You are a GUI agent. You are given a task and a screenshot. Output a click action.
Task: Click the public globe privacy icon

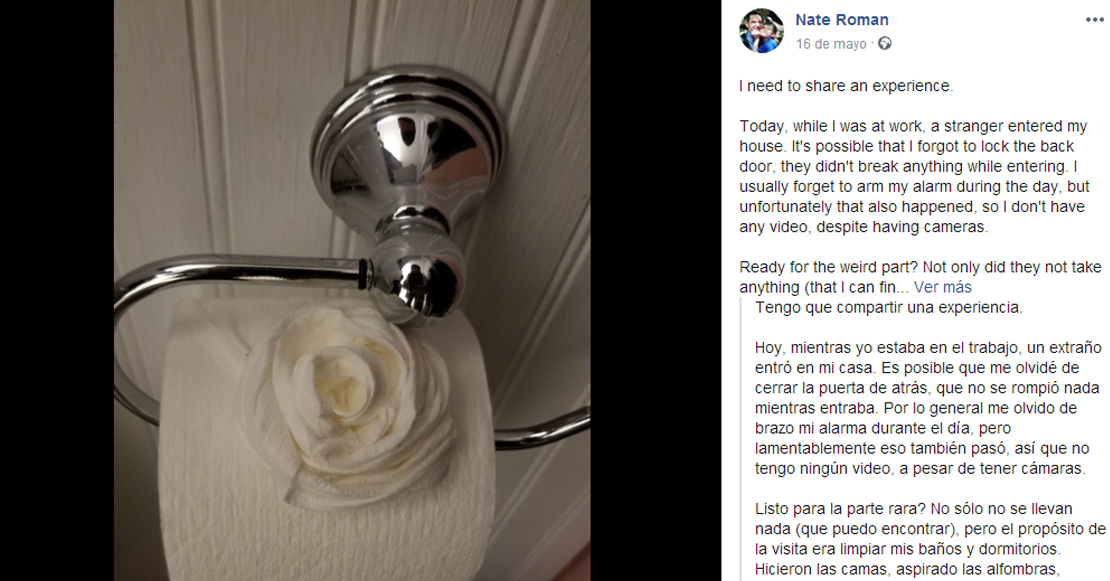tap(885, 44)
